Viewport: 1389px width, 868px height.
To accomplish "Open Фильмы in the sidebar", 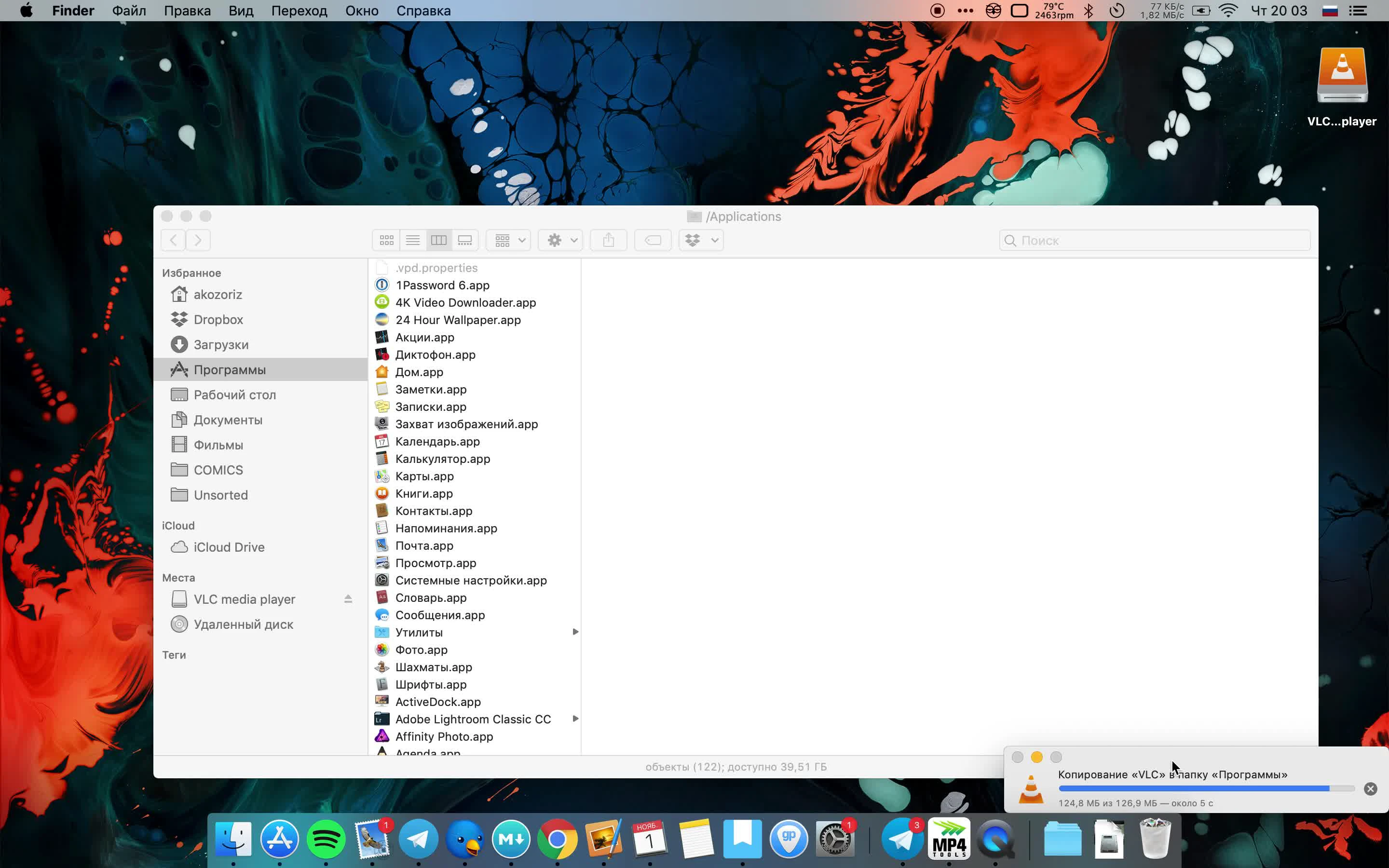I will pos(260,445).
